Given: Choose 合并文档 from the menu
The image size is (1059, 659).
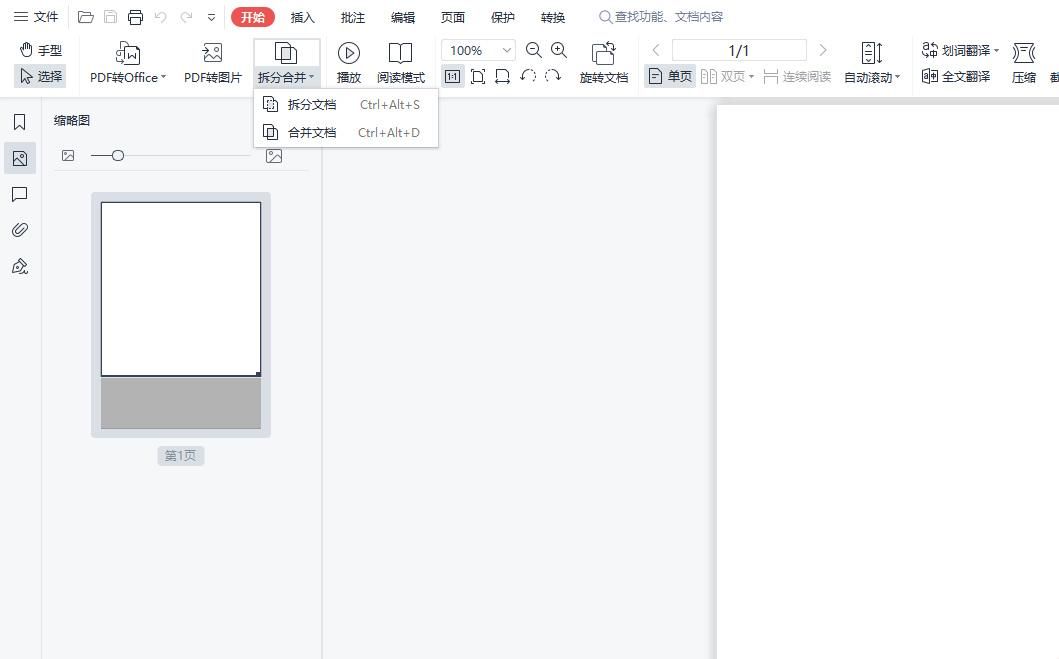Looking at the screenshot, I should (346, 132).
